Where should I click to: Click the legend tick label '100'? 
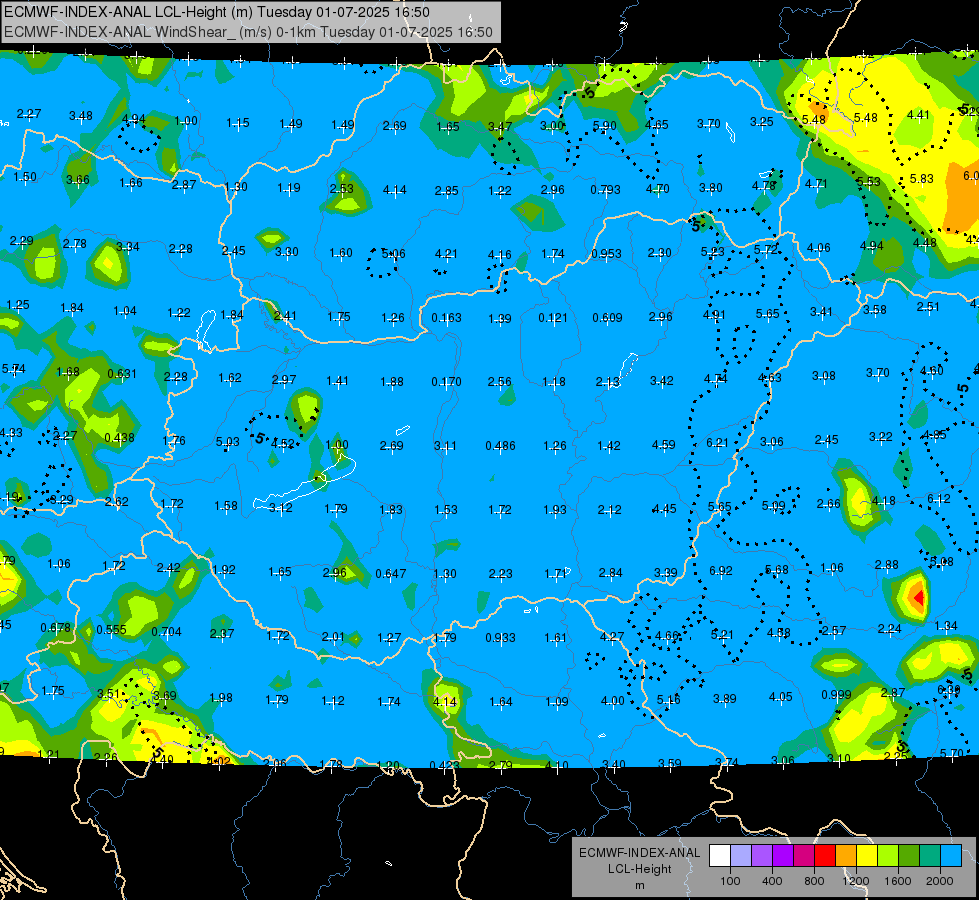(x=730, y=881)
